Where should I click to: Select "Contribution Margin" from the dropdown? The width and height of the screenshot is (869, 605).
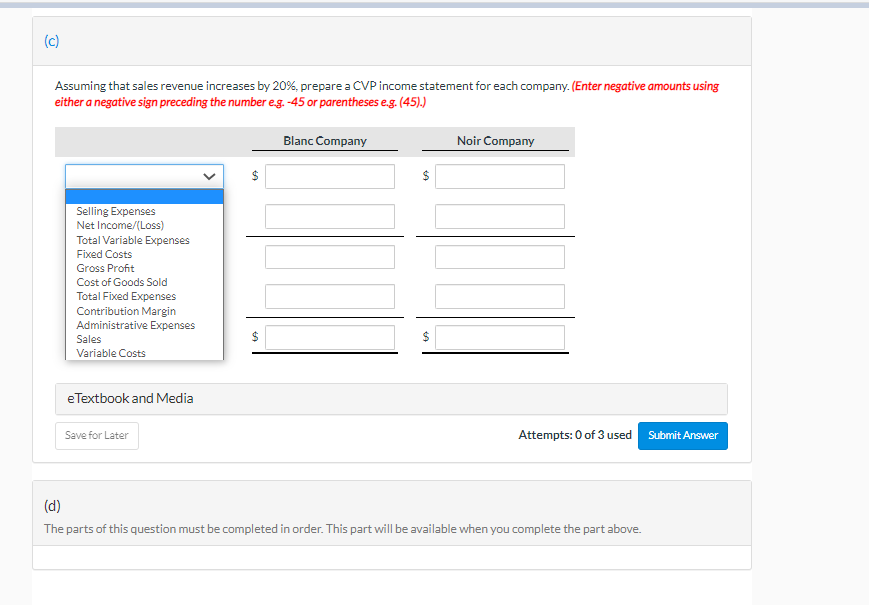coord(125,310)
